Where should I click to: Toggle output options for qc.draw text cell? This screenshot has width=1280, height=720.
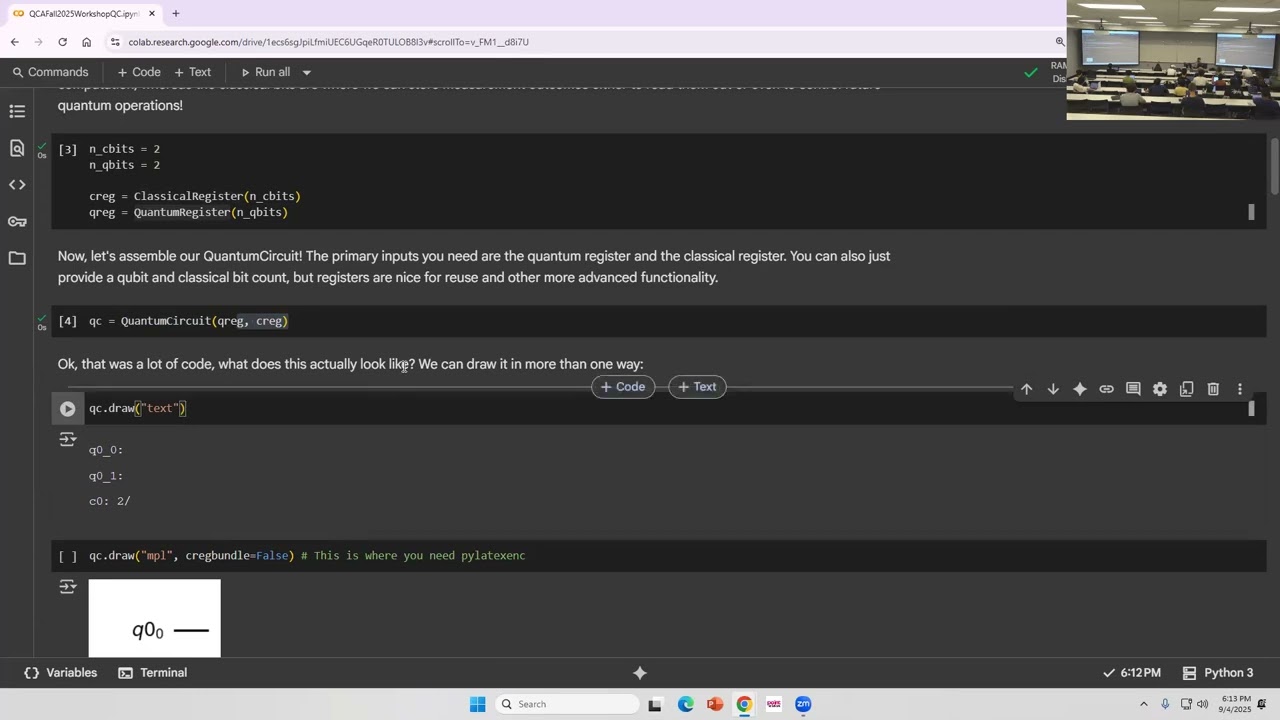point(67,439)
